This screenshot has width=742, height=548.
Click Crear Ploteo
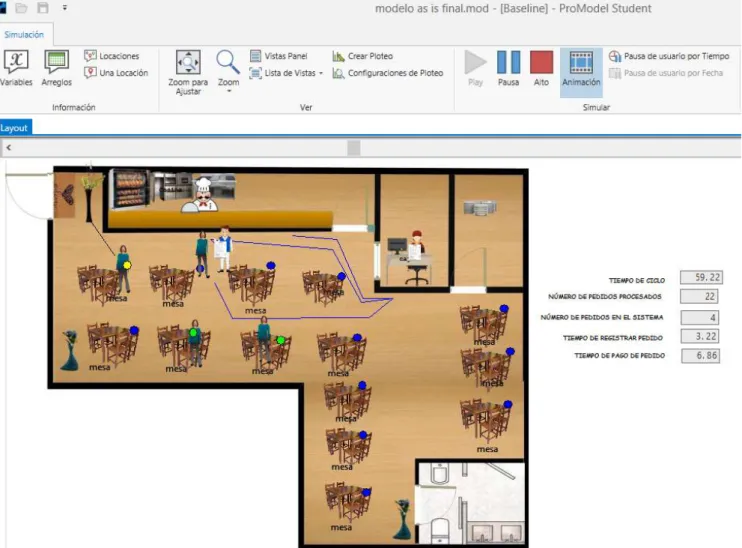point(362,56)
